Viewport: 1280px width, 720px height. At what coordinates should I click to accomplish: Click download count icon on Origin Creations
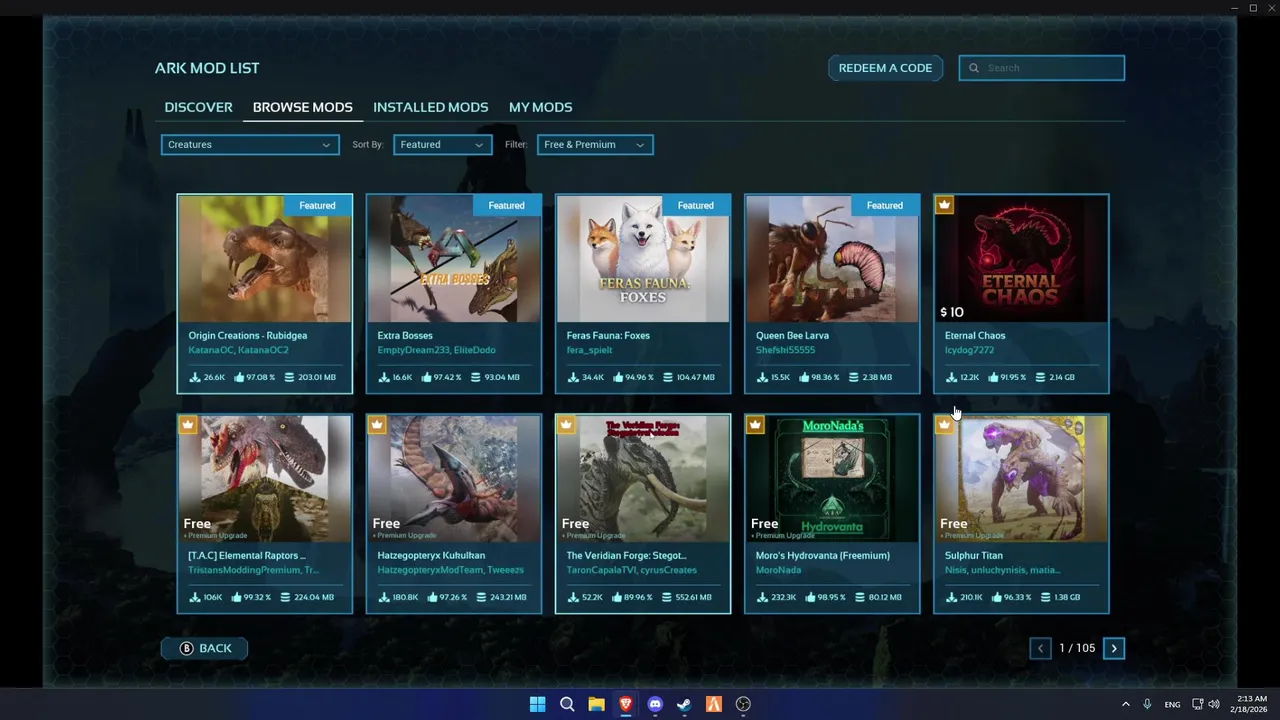pyautogui.click(x=194, y=377)
